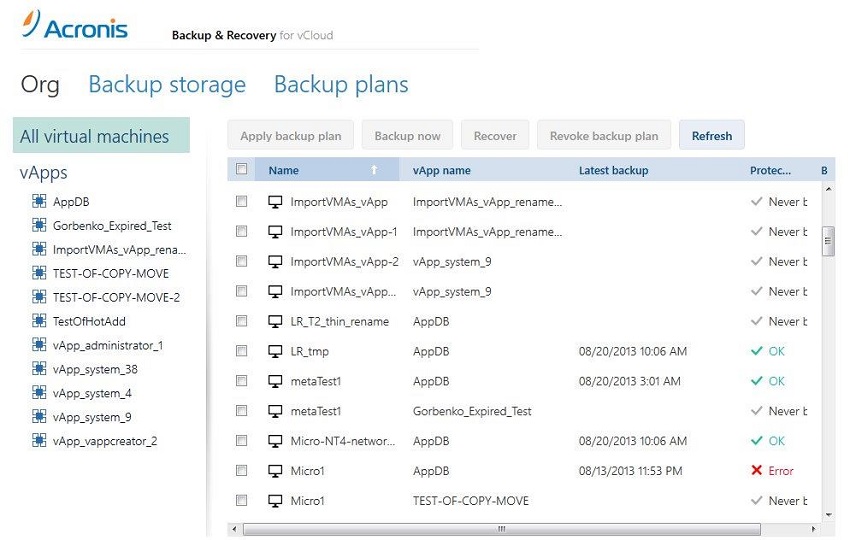Select All virtual machines in sidebar

click(x=101, y=136)
